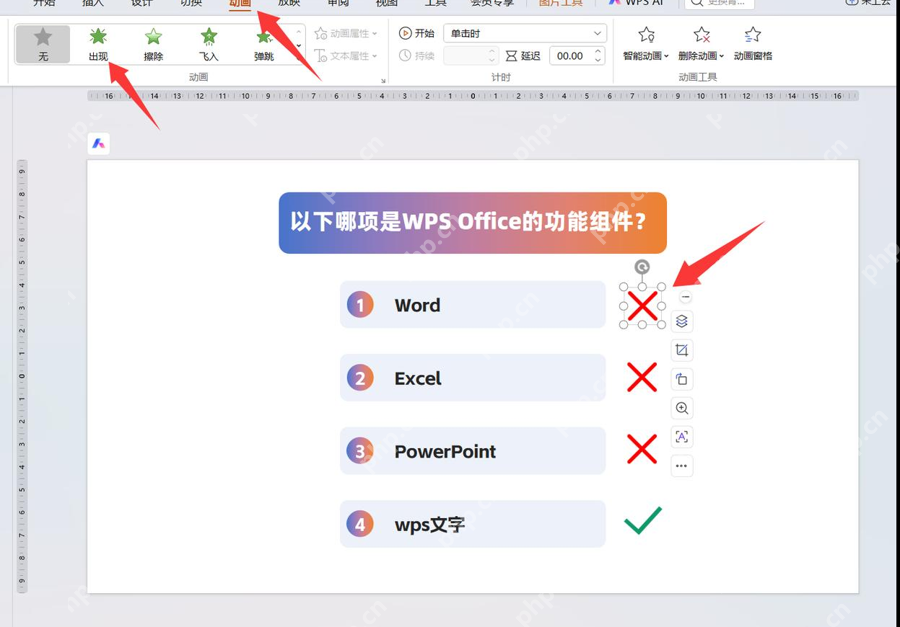900x627 pixels.
Task: Click the 延迟 delay field showing 00.00
Action: (x=571, y=56)
